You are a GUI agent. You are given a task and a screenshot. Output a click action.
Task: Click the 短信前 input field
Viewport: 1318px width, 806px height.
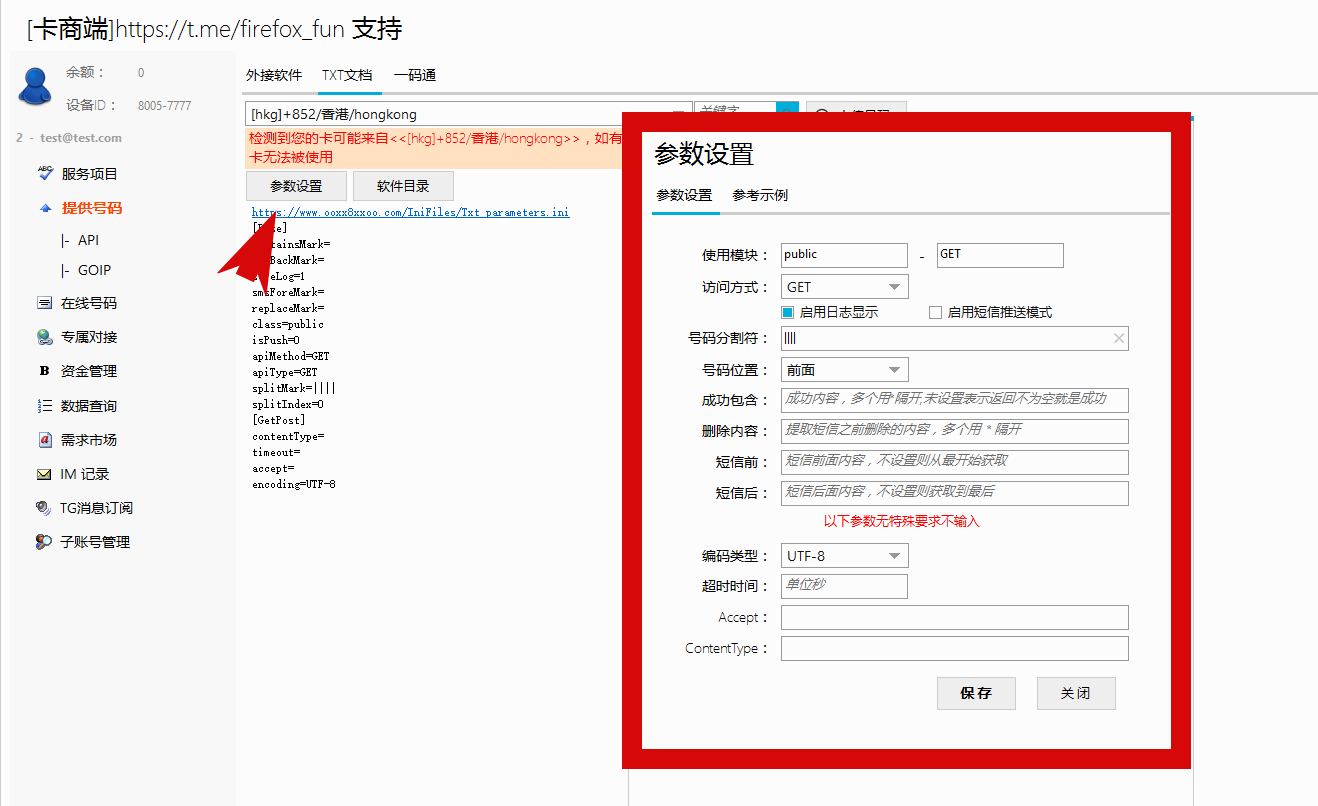(x=955, y=462)
